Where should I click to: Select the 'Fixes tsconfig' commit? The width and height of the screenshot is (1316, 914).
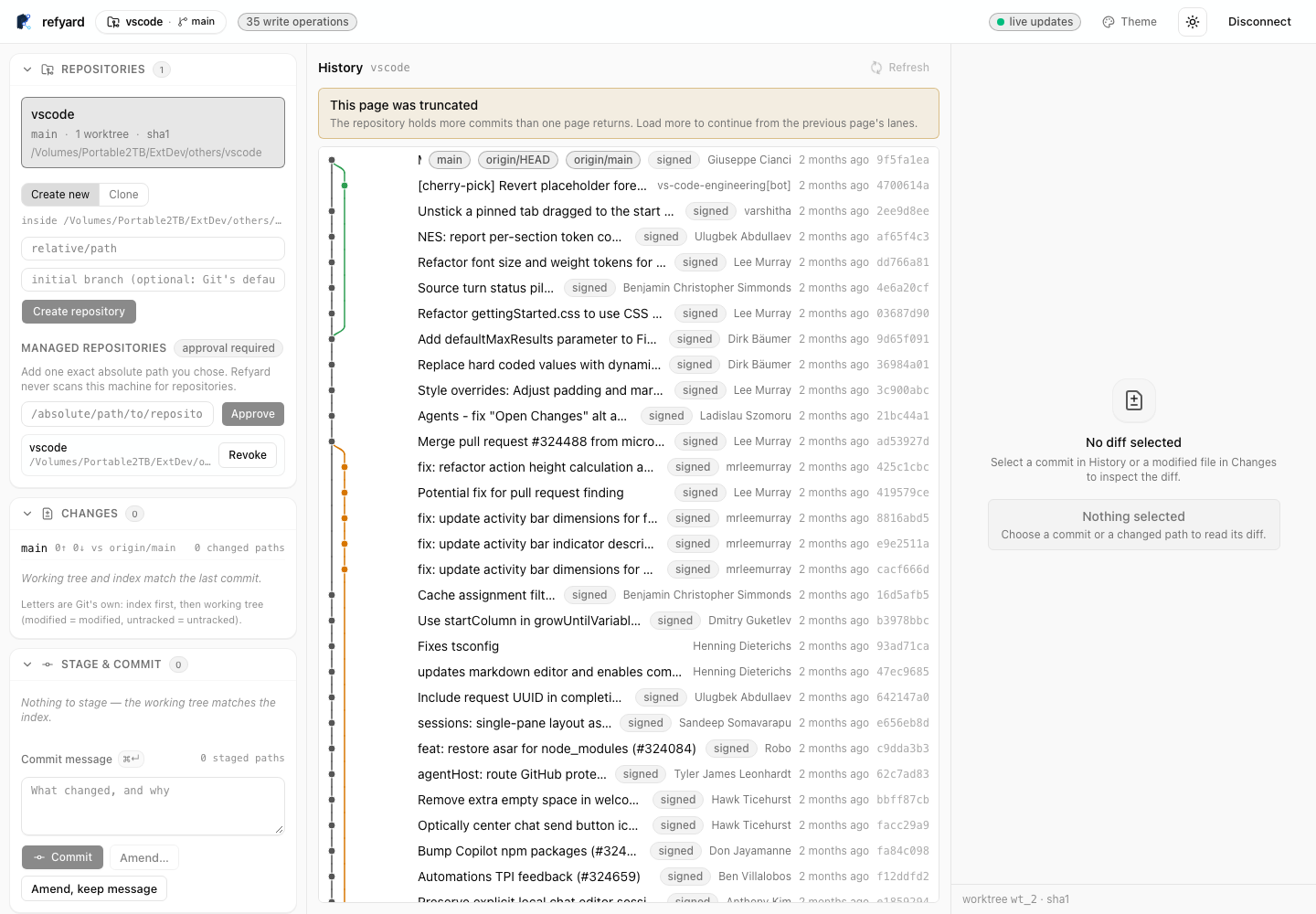(x=629, y=646)
